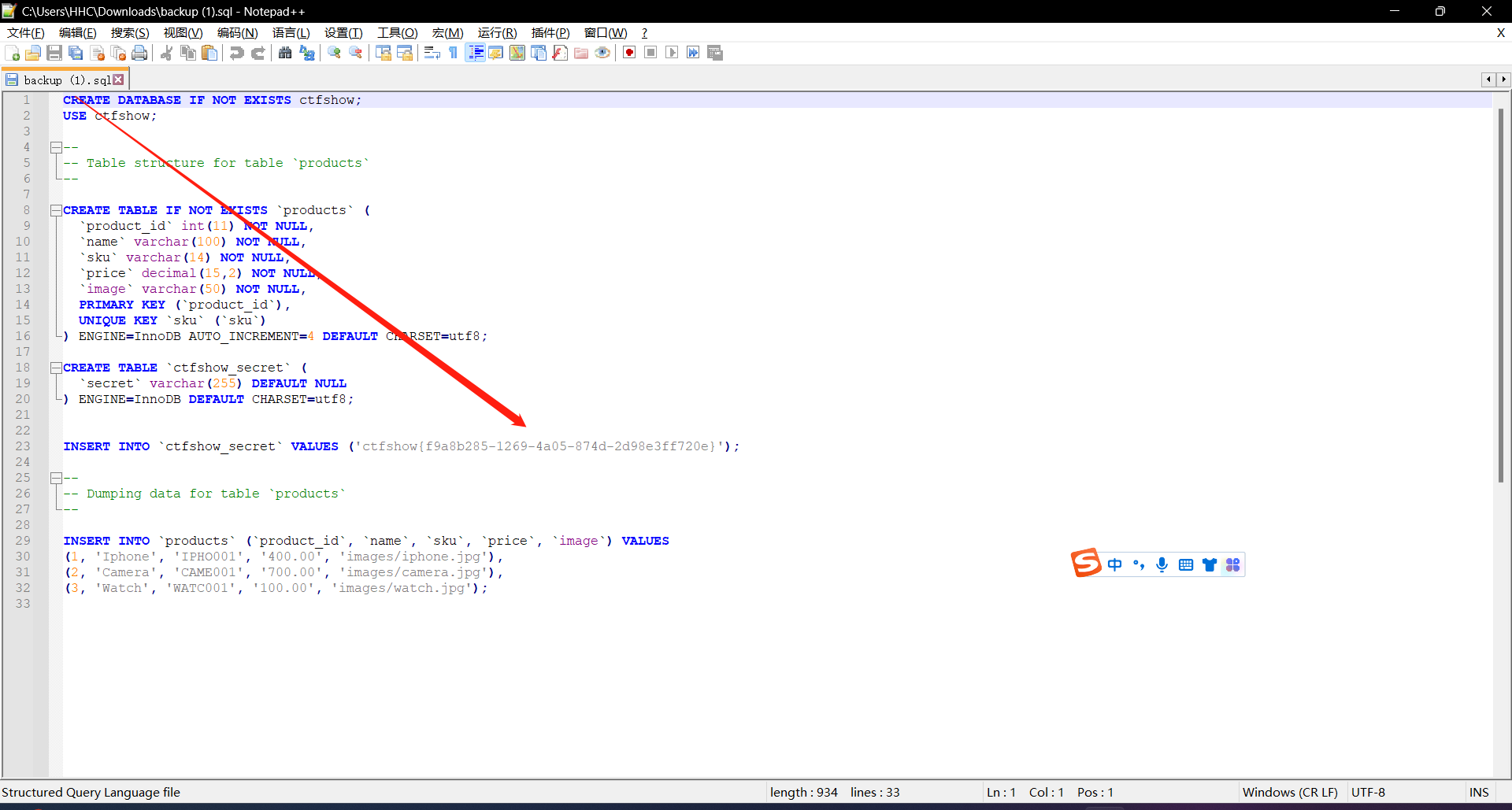
Task: Open Find with the binoculars icon
Action: [285, 53]
